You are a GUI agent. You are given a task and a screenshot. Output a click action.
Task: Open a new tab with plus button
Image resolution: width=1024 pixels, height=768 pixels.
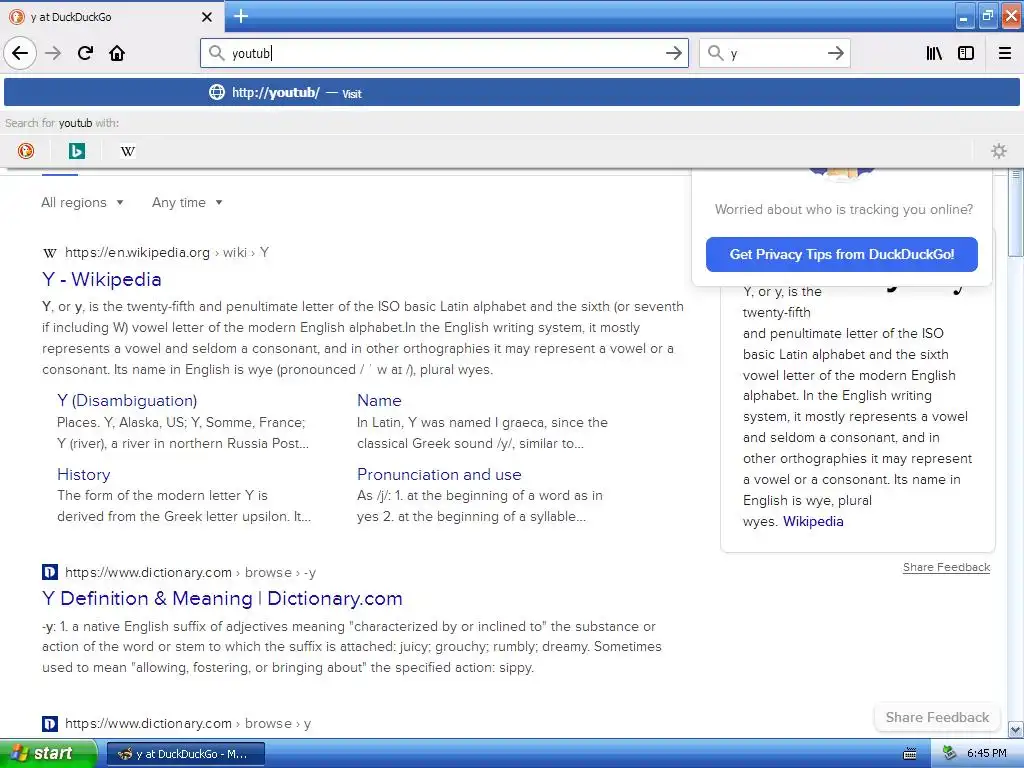click(x=240, y=16)
